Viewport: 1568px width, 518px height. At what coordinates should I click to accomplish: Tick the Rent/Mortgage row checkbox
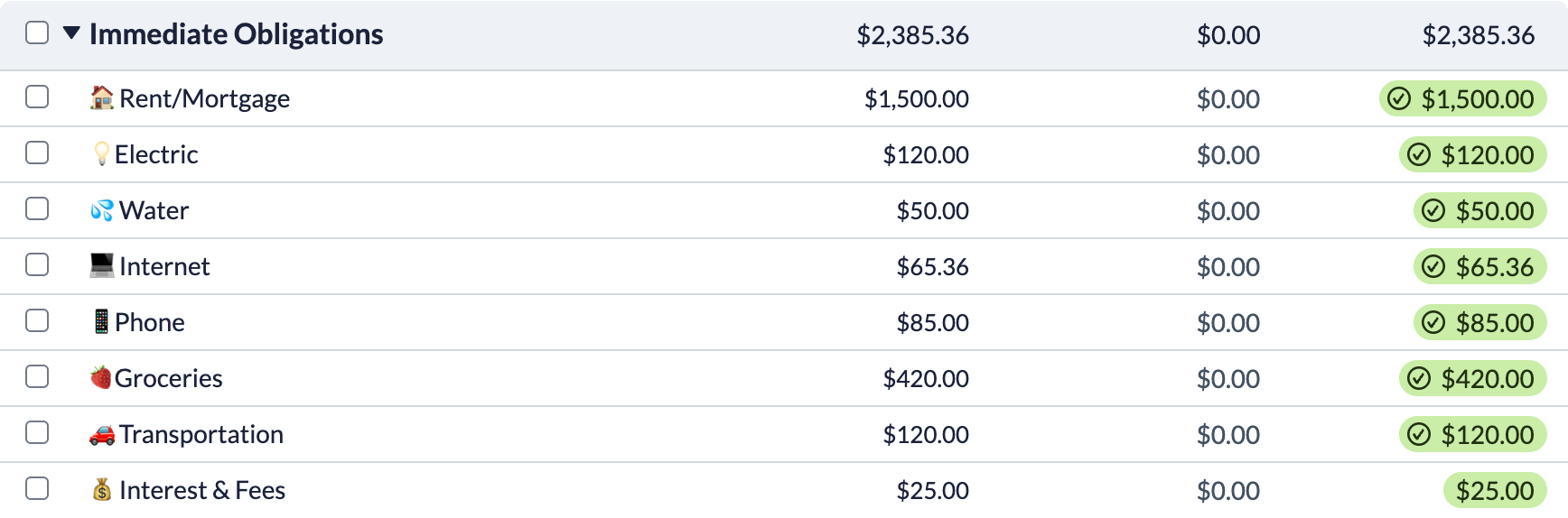(x=37, y=97)
